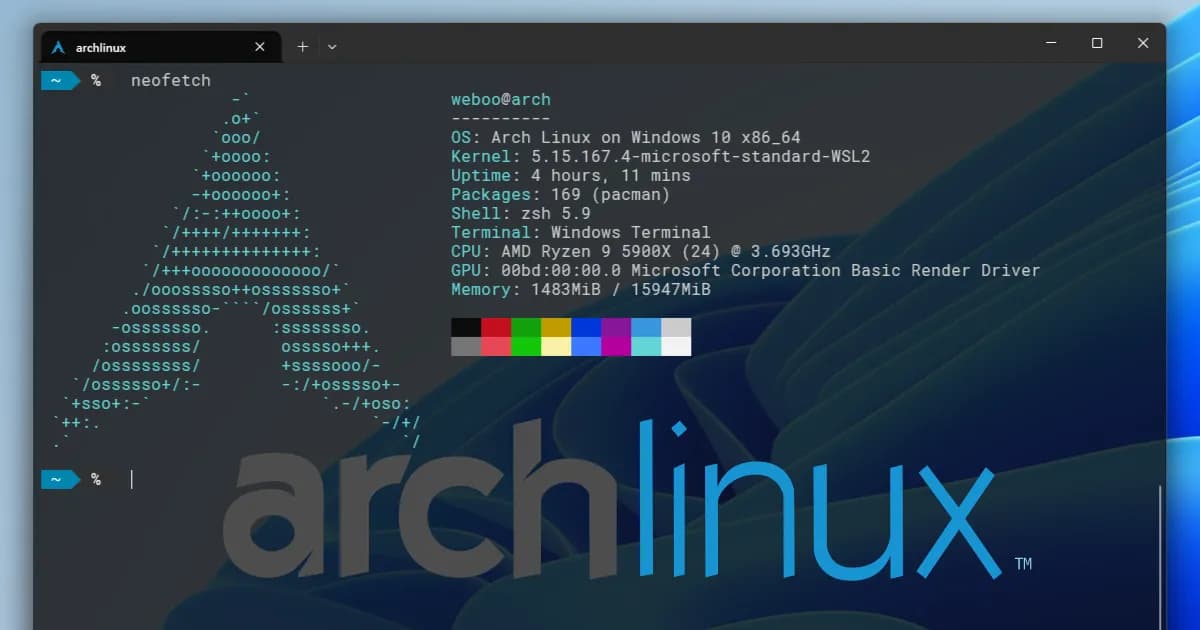This screenshot has height=630, width=1200.
Task: Minimize the Windows Terminal window
Action: click(x=1051, y=43)
